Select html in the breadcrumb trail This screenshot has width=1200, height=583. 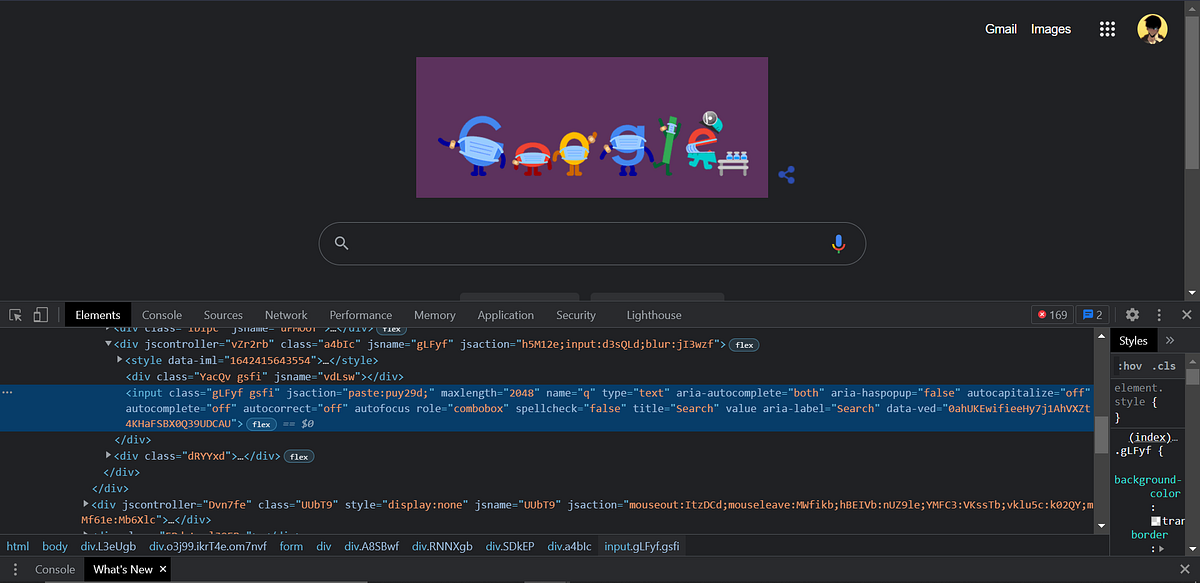pos(18,546)
